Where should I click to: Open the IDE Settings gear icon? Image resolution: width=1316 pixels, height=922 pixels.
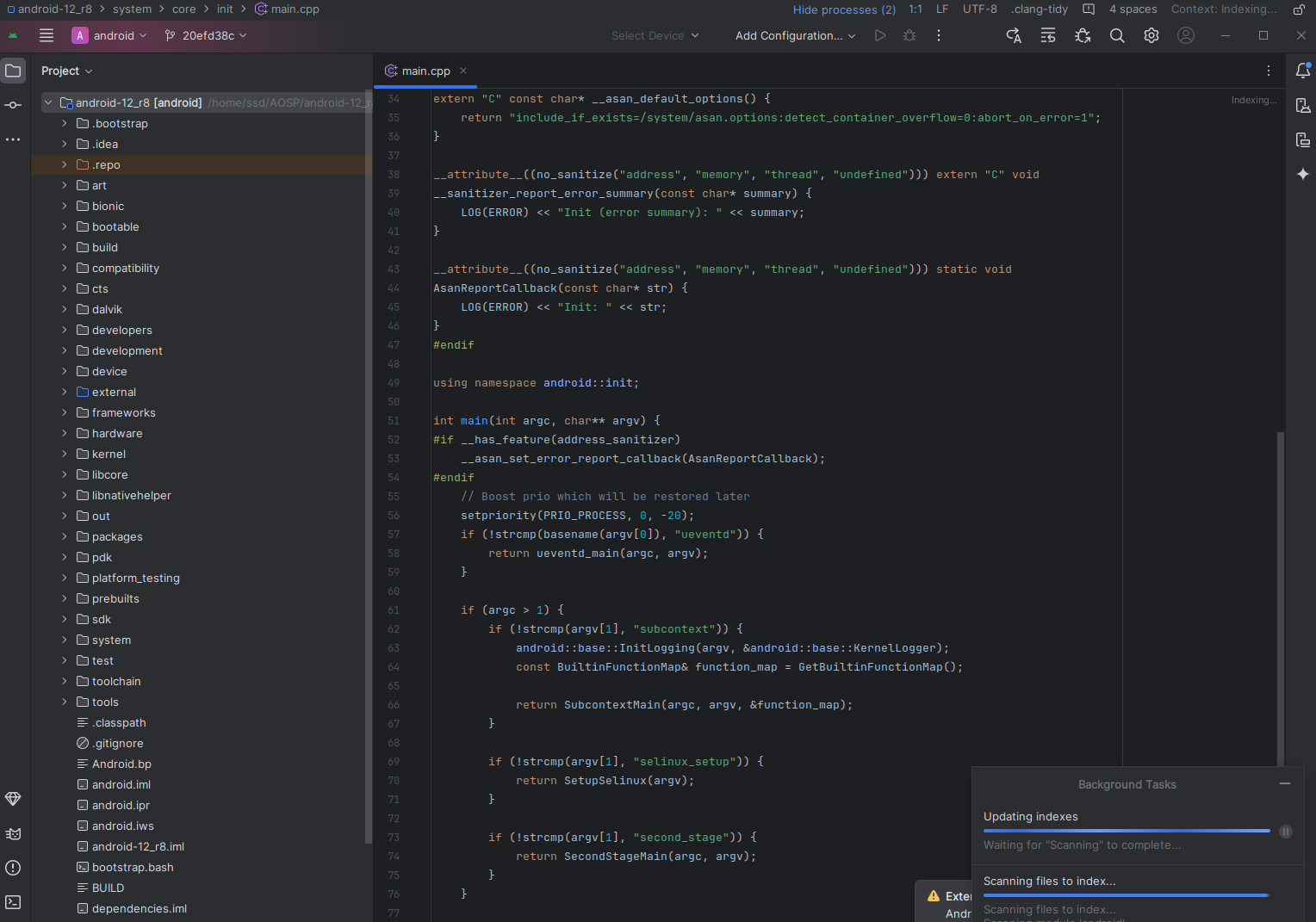coord(1151,35)
